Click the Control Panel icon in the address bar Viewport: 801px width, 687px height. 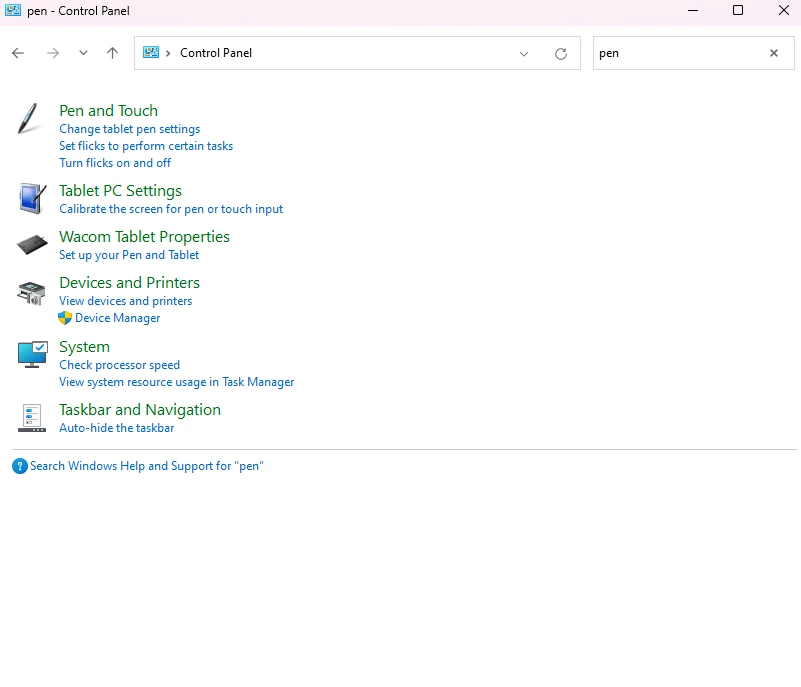(151, 52)
